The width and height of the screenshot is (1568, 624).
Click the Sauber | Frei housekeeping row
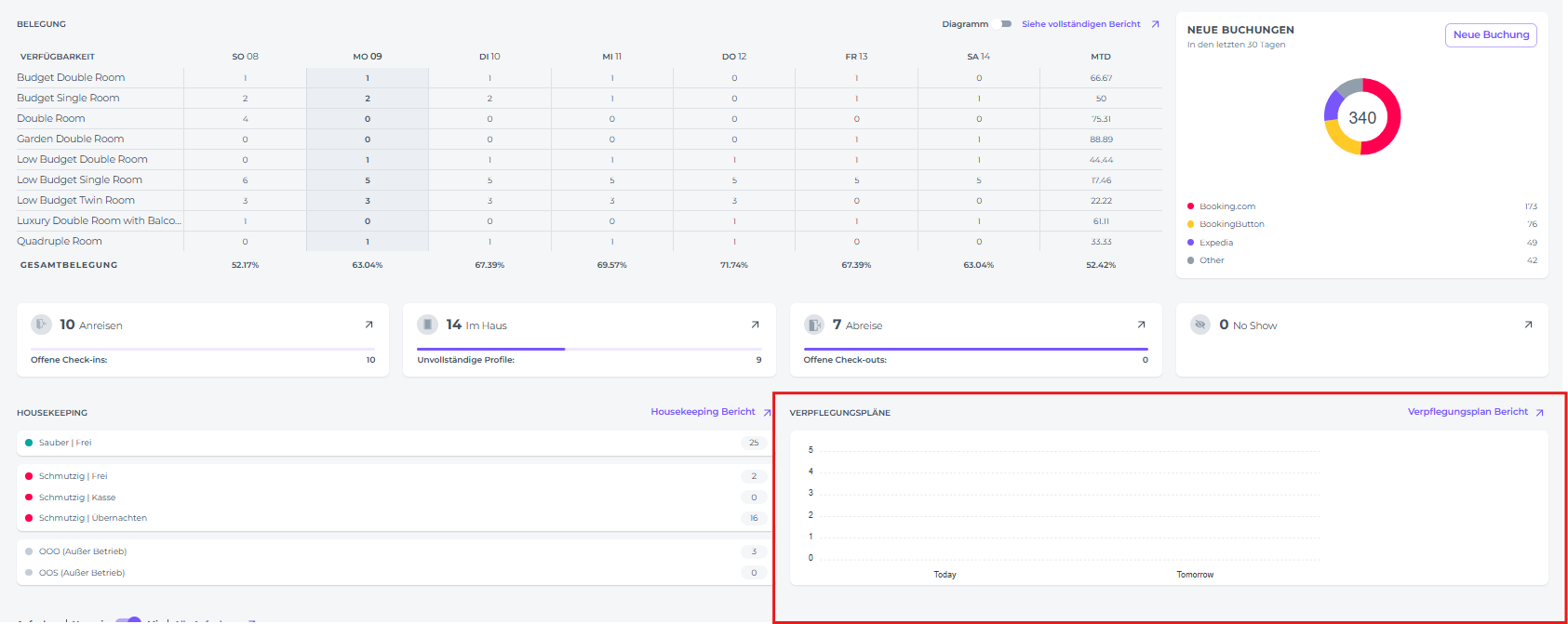pyautogui.click(x=65, y=443)
